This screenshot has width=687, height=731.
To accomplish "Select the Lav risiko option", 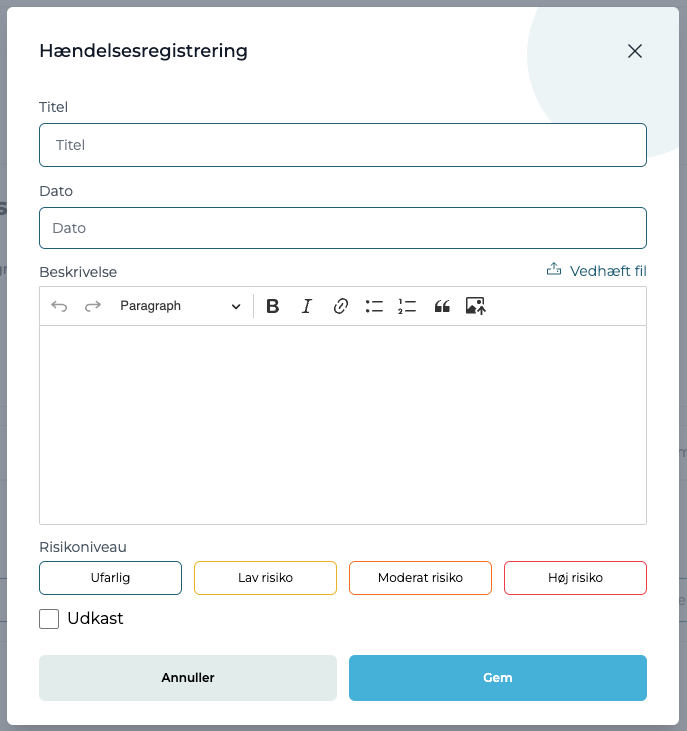I will (x=265, y=578).
